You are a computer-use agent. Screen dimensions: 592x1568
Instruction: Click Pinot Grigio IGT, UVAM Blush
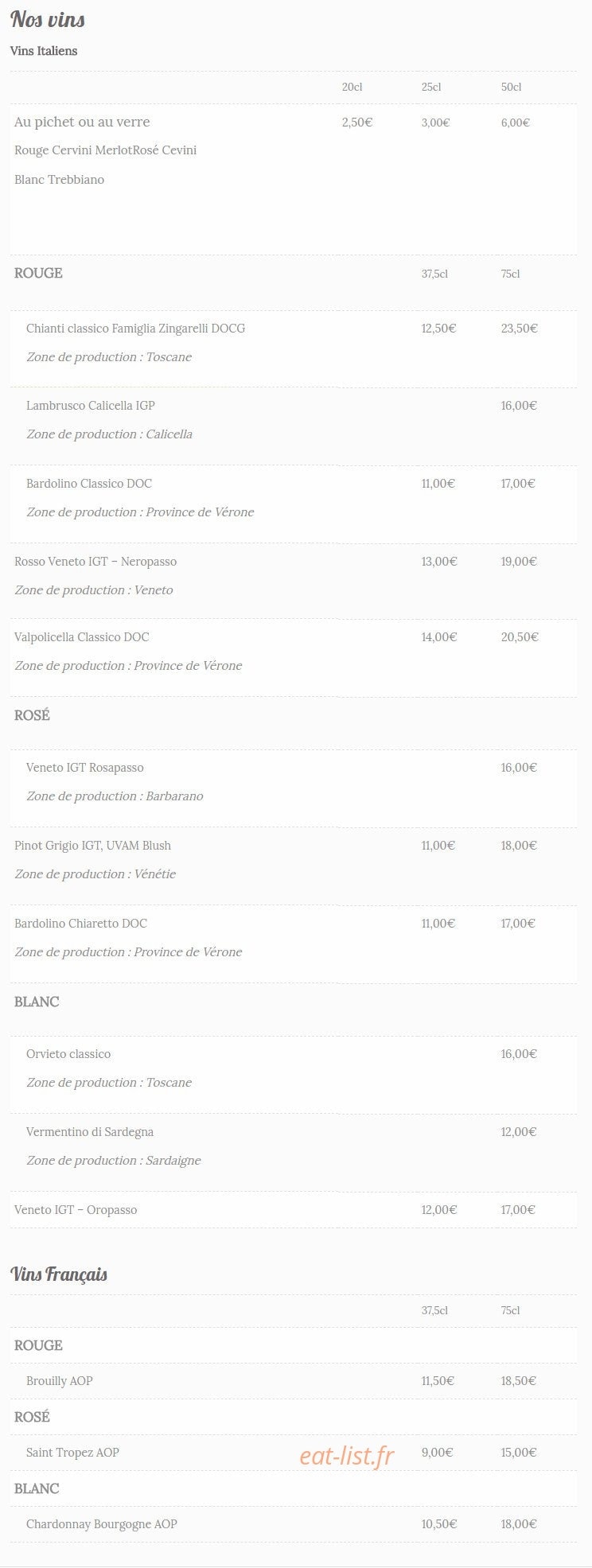pos(92,845)
